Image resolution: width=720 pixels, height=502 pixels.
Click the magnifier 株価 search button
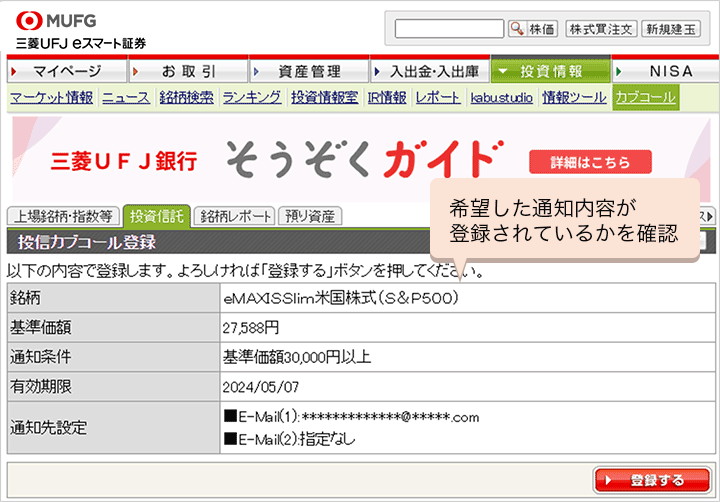coord(533,29)
